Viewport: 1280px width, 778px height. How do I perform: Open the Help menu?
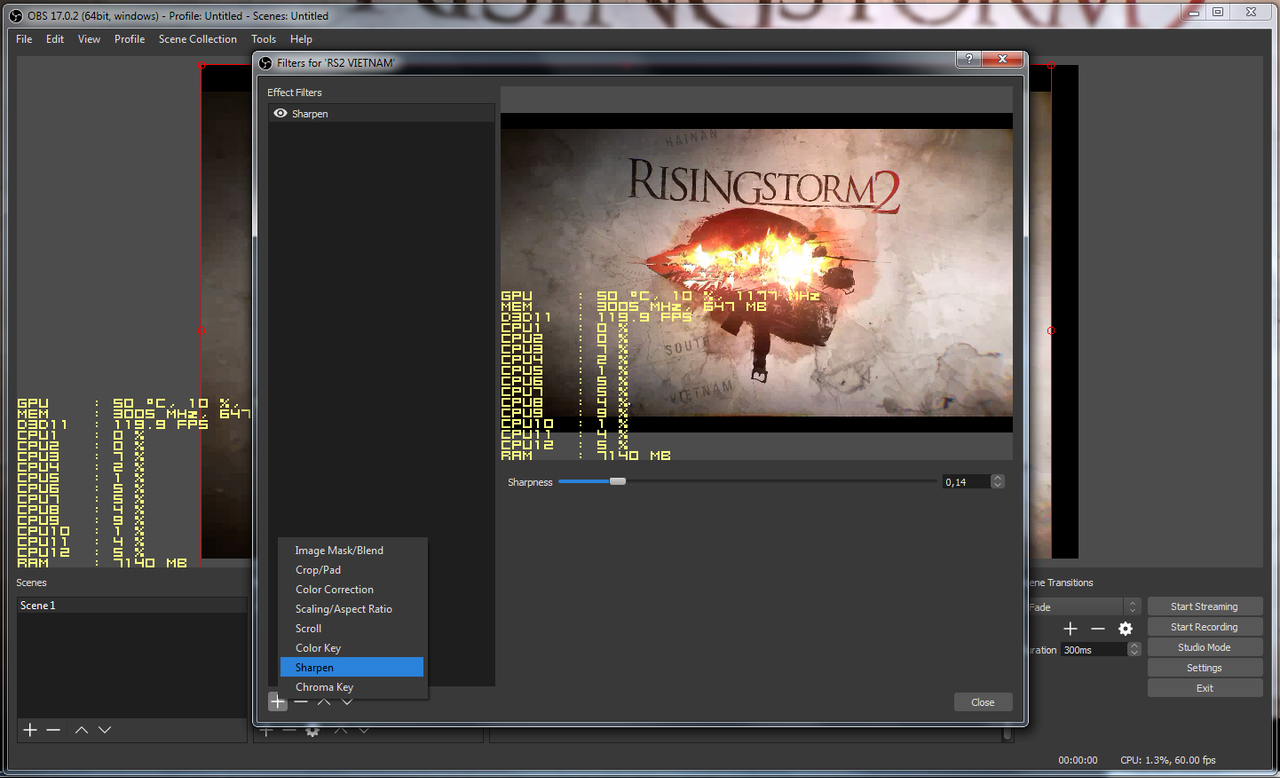[301, 39]
